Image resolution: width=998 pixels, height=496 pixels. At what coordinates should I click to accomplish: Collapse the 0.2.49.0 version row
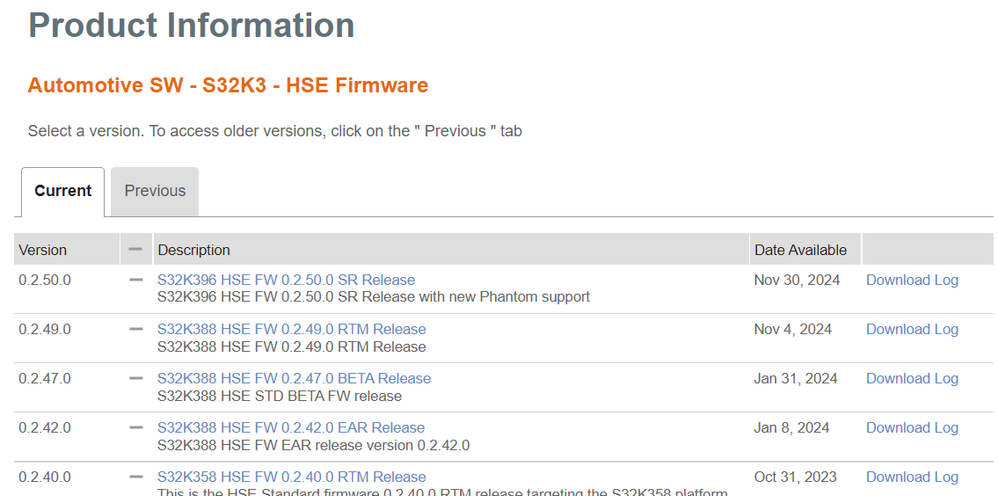136,329
